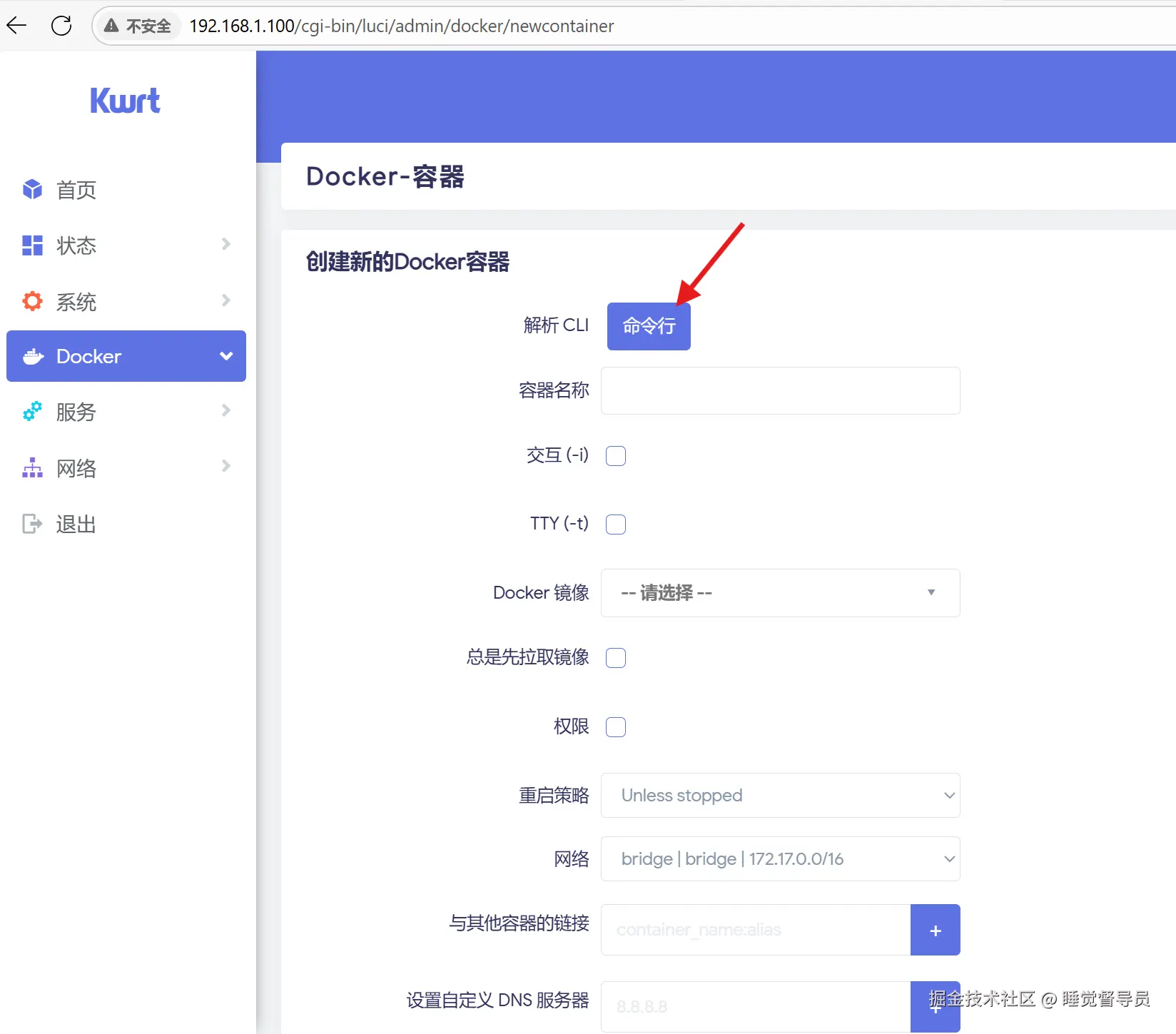The image size is (1176, 1034).
Task: Open the 网络 bridge dropdown
Action: pyautogui.click(x=781, y=858)
